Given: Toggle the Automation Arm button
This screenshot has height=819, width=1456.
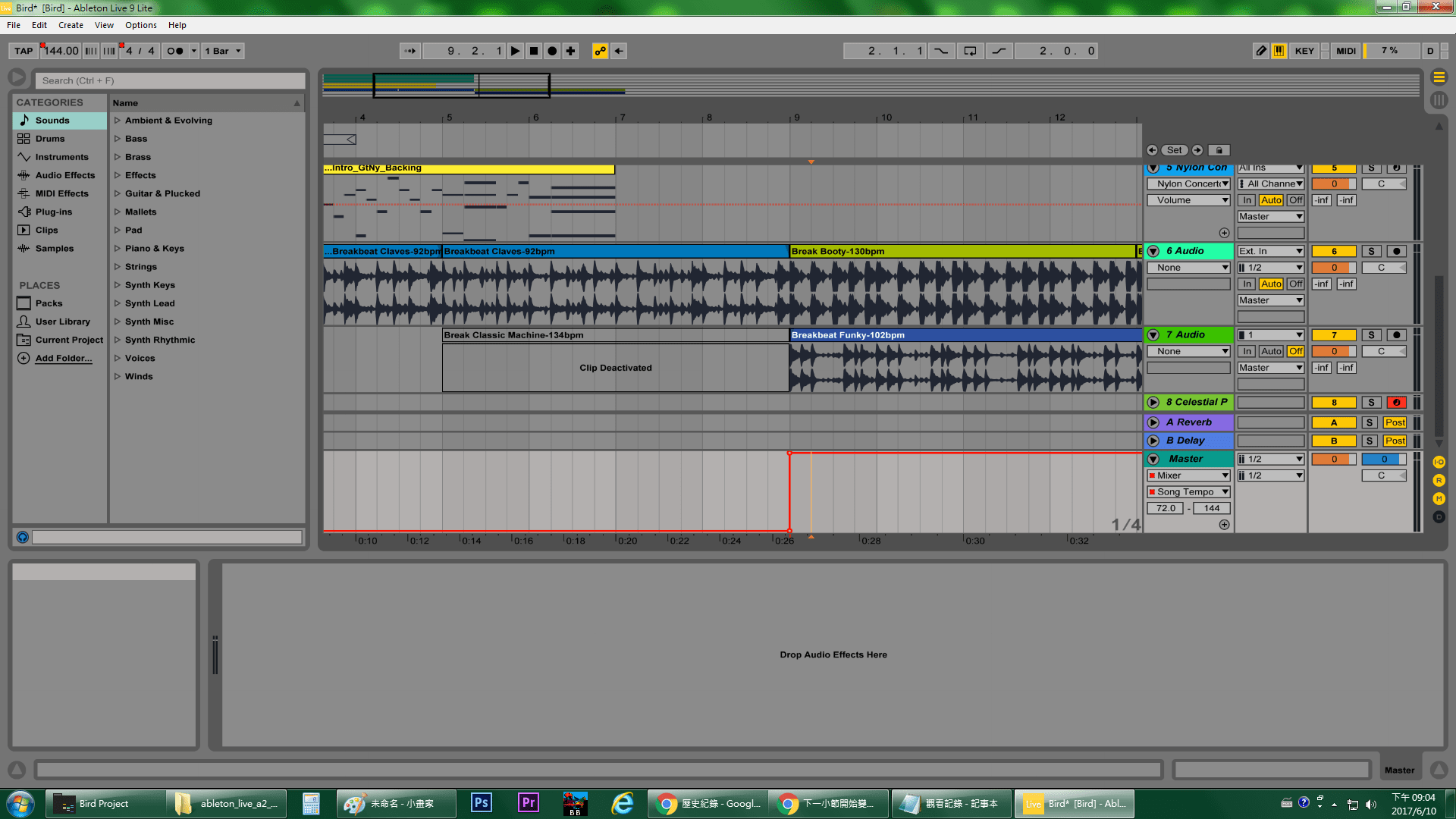Looking at the screenshot, I should (600, 51).
